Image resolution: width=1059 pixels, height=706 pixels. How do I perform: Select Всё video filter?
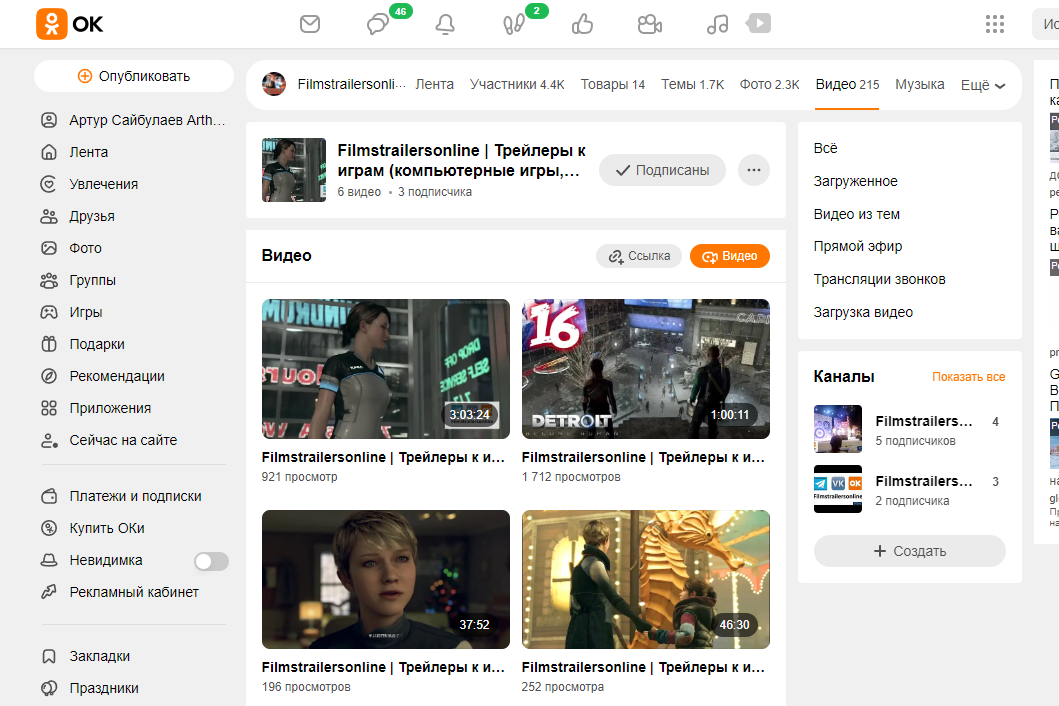[x=825, y=148]
